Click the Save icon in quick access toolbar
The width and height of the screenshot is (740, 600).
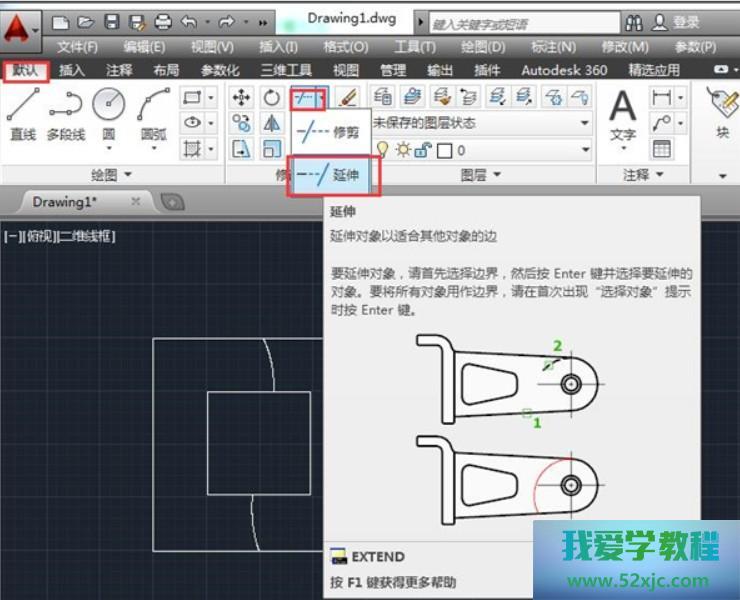[x=112, y=21]
